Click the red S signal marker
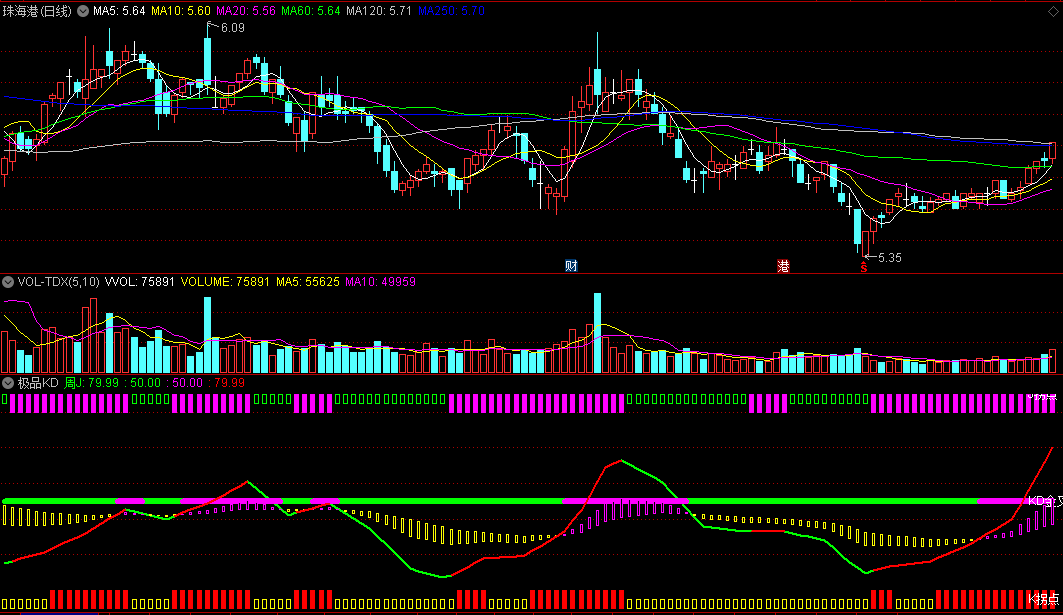Image resolution: width=1063 pixels, height=615 pixels. [864, 267]
